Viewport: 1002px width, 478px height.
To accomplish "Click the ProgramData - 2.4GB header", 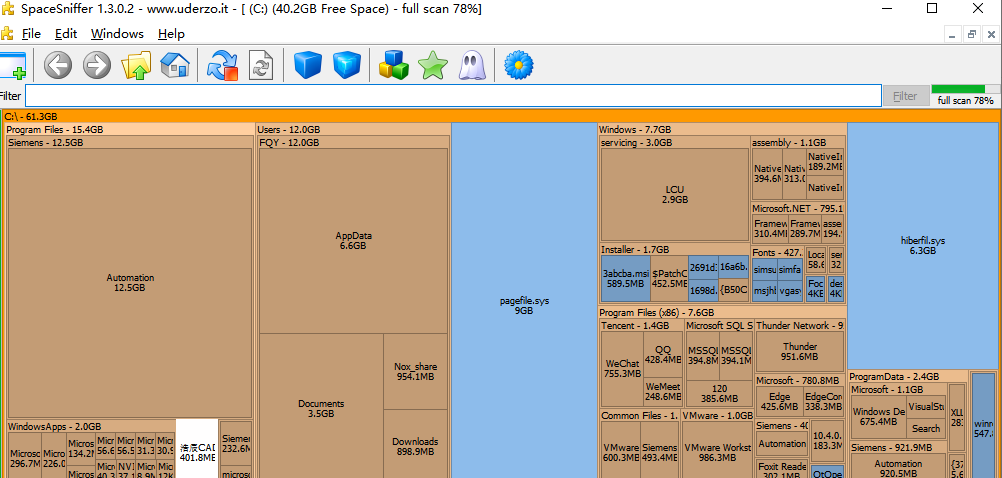I will click(908, 376).
